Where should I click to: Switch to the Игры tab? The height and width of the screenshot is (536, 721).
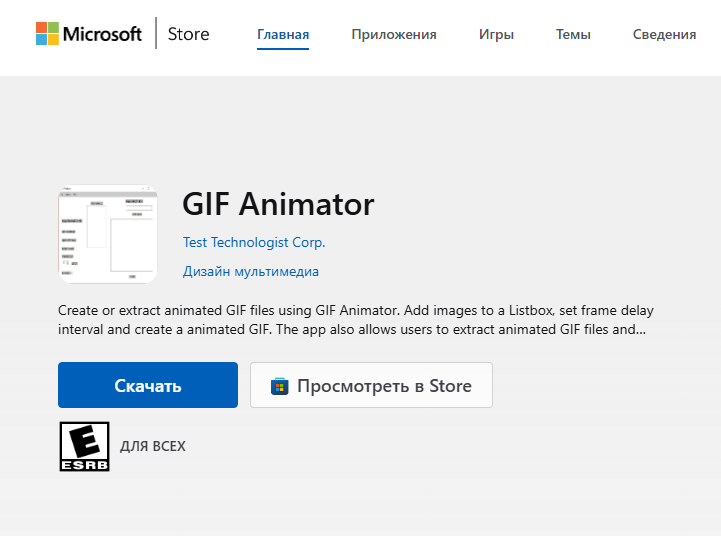(x=496, y=34)
